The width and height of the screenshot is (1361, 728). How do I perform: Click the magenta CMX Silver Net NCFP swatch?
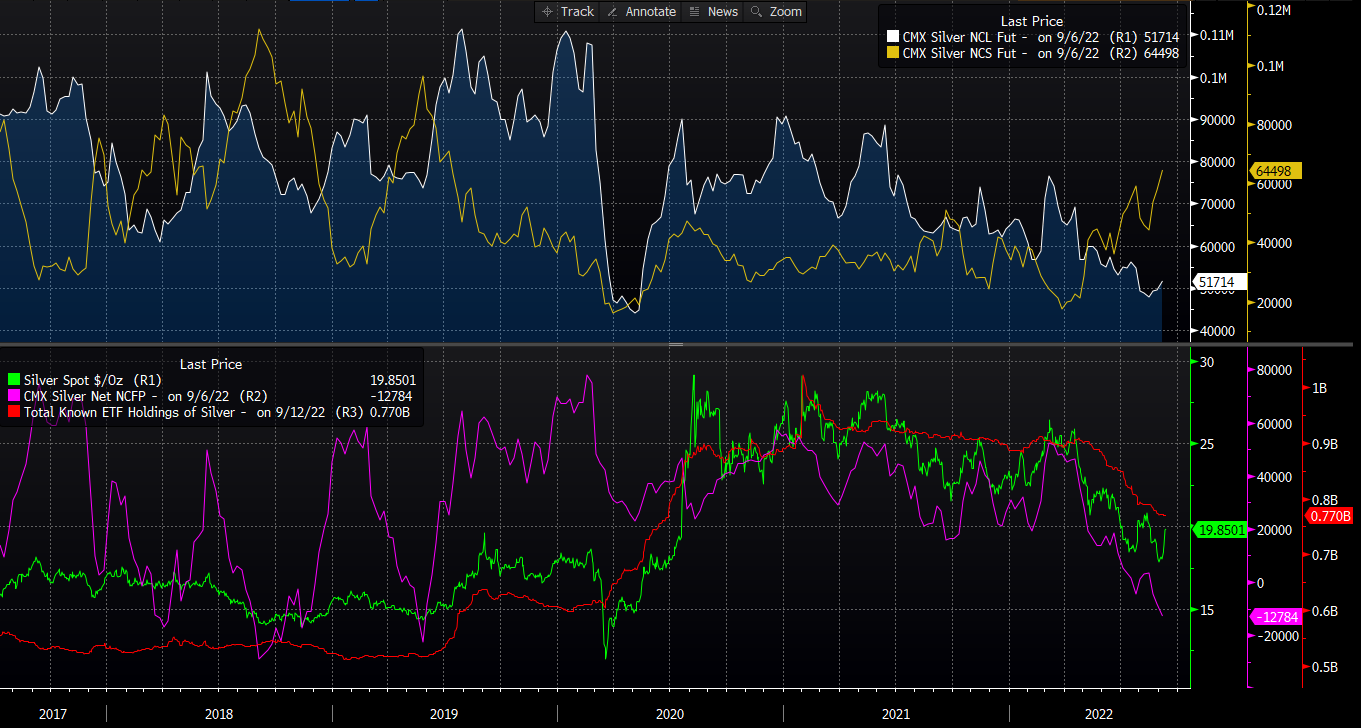pyautogui.click(x=13, y=396)
